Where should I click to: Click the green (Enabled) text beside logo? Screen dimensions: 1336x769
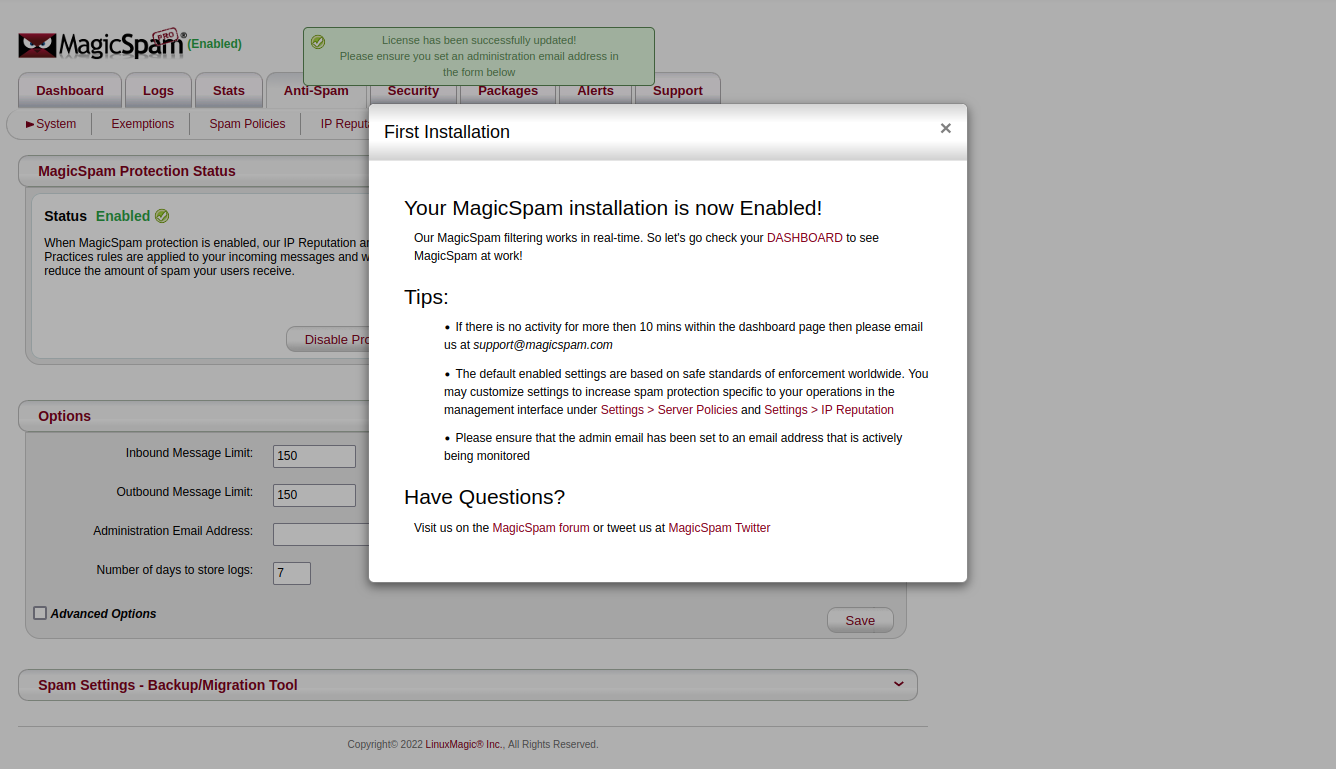(215, 44)
